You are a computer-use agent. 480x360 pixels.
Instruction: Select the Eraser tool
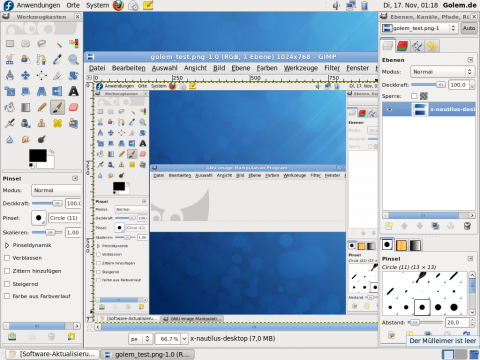74,107
